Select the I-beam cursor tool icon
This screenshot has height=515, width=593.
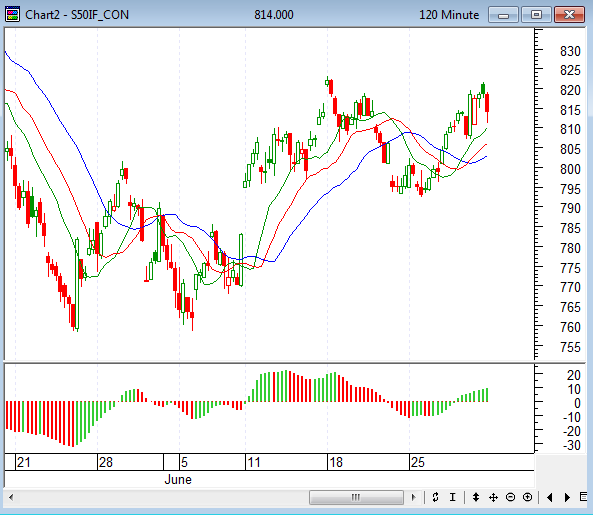coord(453,497)
